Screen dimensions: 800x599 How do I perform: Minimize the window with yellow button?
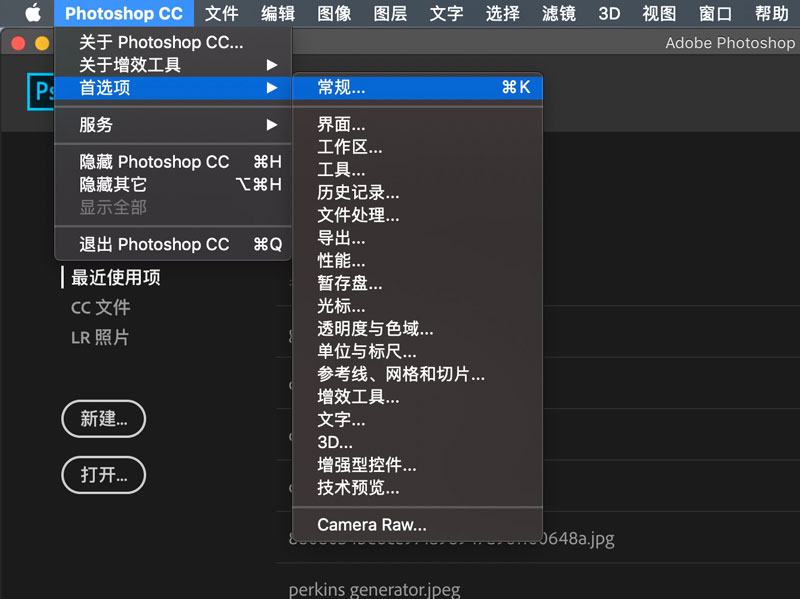click(x=42, y=43)
